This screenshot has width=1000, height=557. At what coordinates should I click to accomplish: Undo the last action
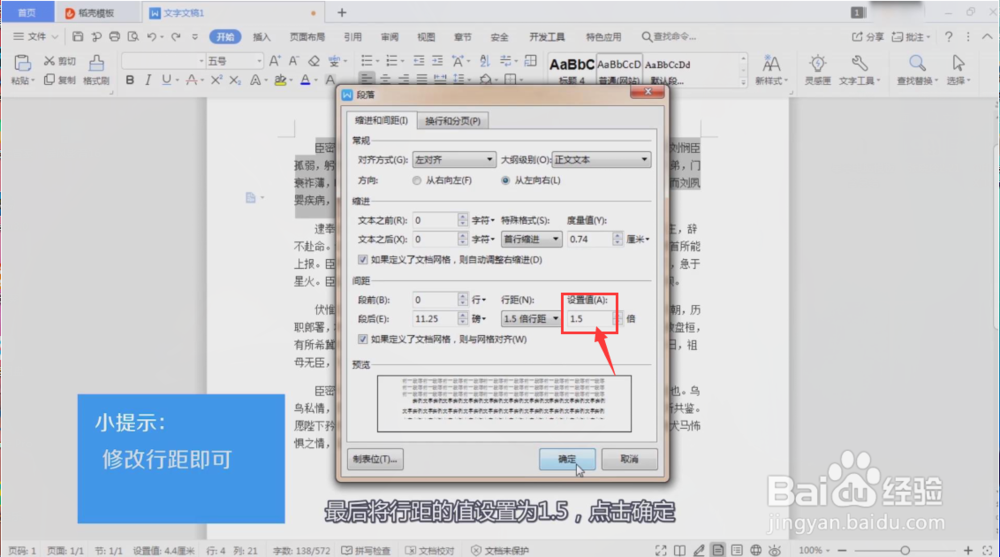click(151, 36)
